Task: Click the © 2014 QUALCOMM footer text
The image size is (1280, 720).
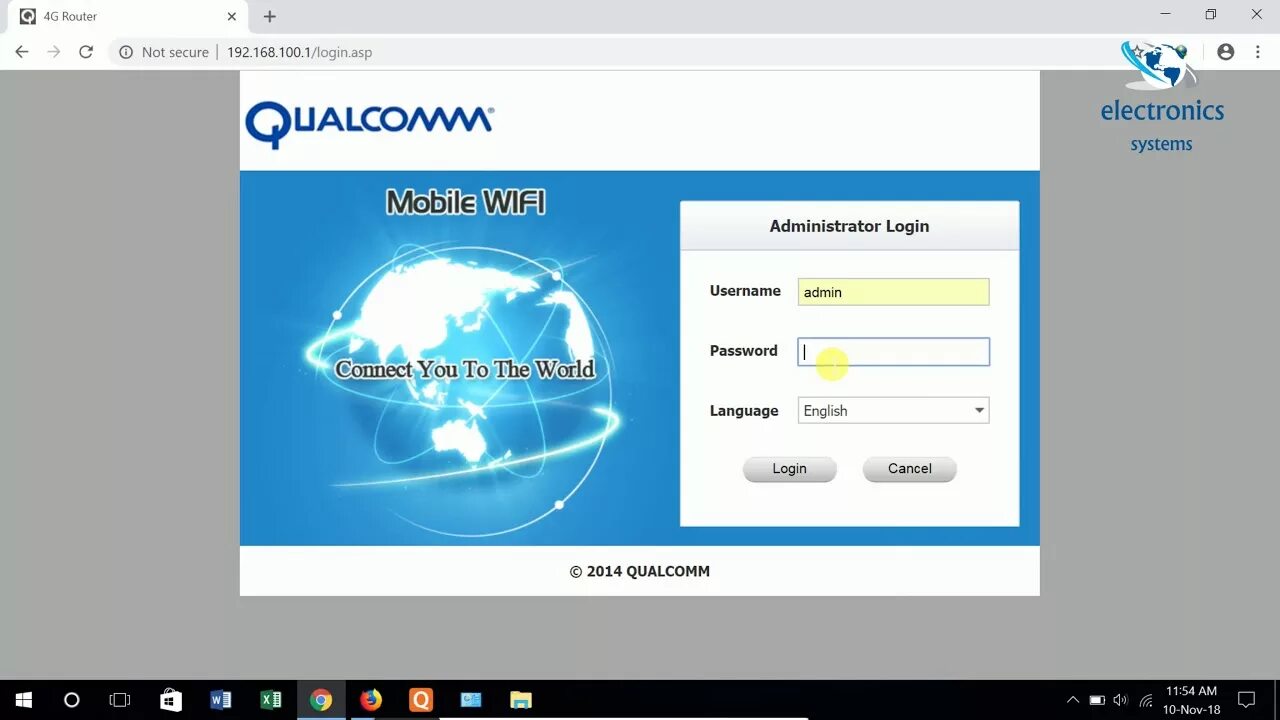Action: pyautogui.click(x=640, y=571)
